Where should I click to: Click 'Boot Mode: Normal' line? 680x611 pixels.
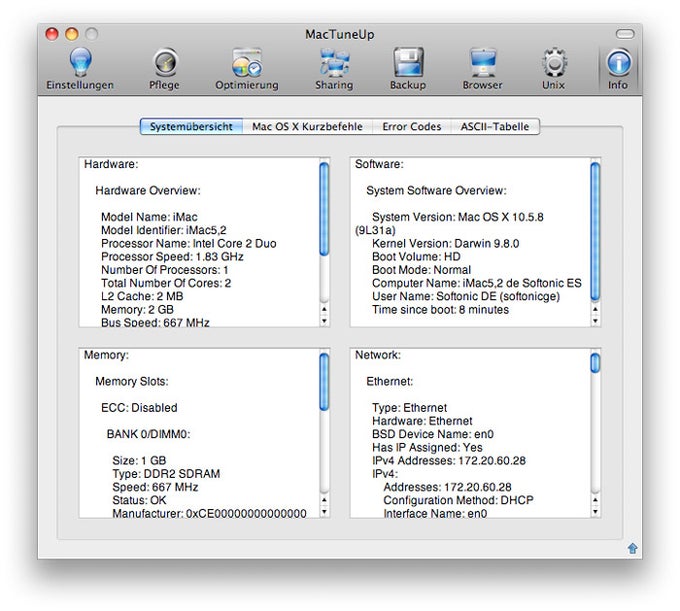pos(422,270)
